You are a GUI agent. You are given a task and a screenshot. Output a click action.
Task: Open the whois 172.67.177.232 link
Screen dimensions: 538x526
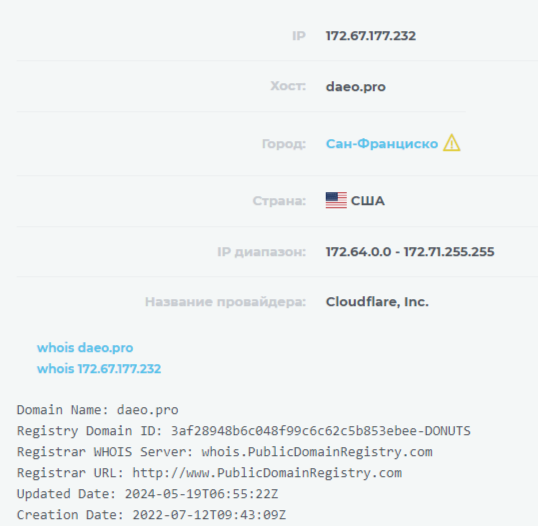[99, 369]
